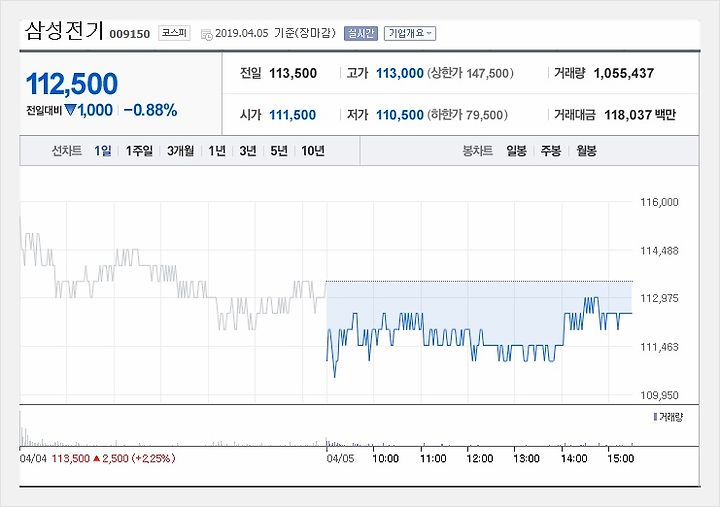Show the 5년 line chart
The image size is (720, 507).
coord(279,151)
